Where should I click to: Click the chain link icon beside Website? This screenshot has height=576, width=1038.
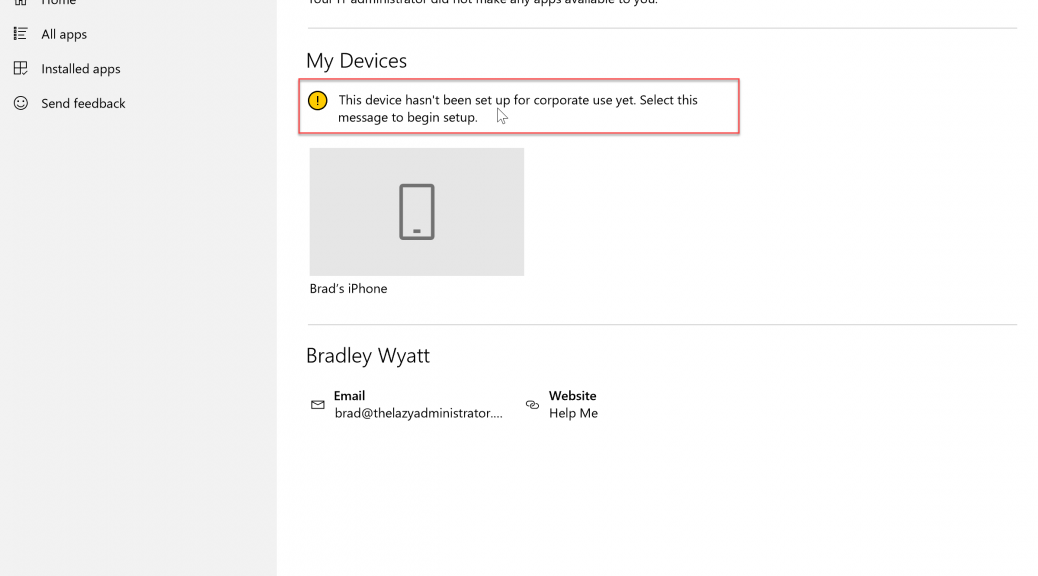coord(532,405)
